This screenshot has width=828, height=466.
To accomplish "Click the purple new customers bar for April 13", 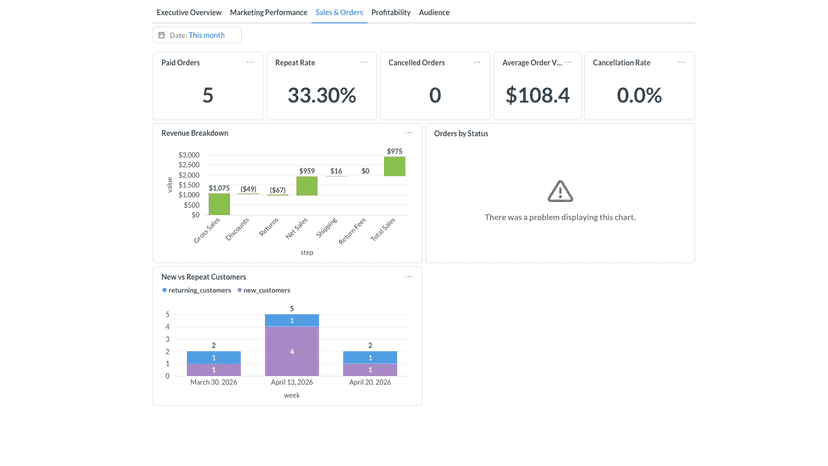I will (x=292, y=351).
